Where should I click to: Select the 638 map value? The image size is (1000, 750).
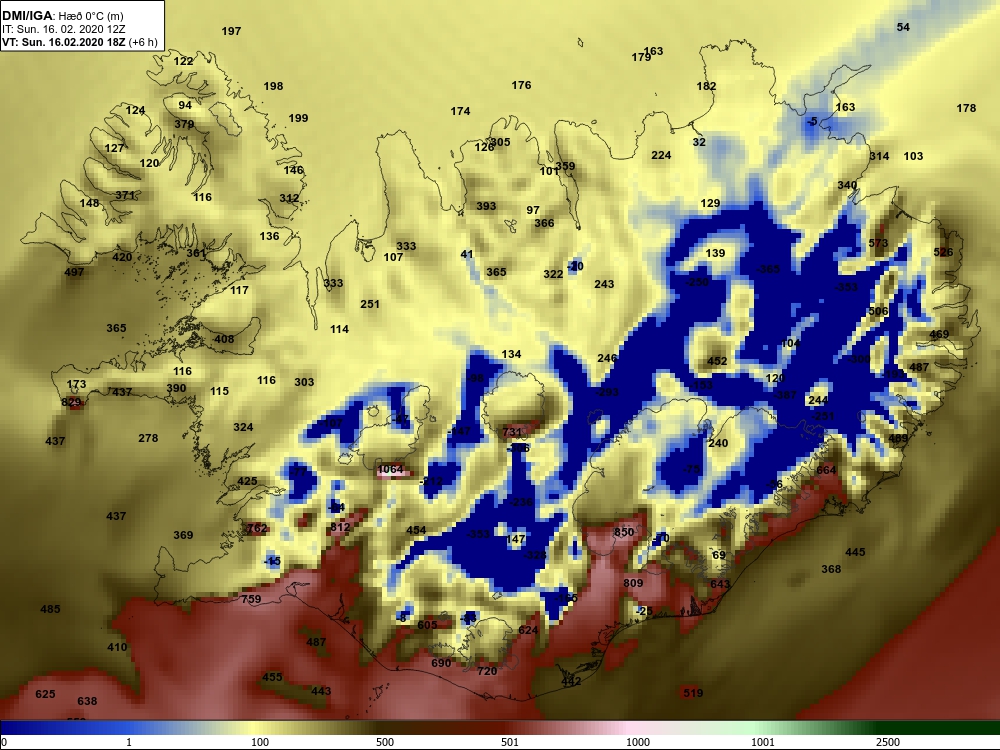coord(87,702)
